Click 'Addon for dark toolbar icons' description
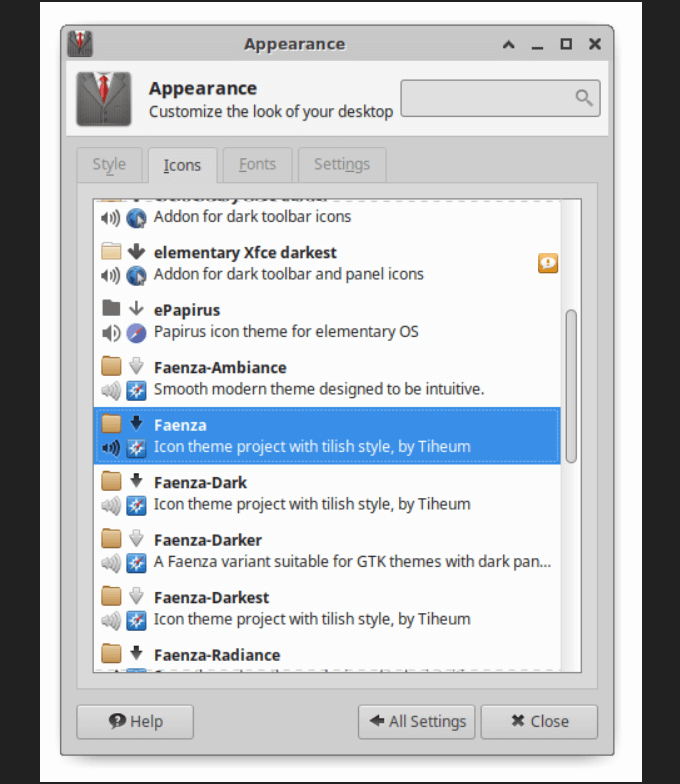This screenshot has height=784, width=680. click(x=252, y=217)
